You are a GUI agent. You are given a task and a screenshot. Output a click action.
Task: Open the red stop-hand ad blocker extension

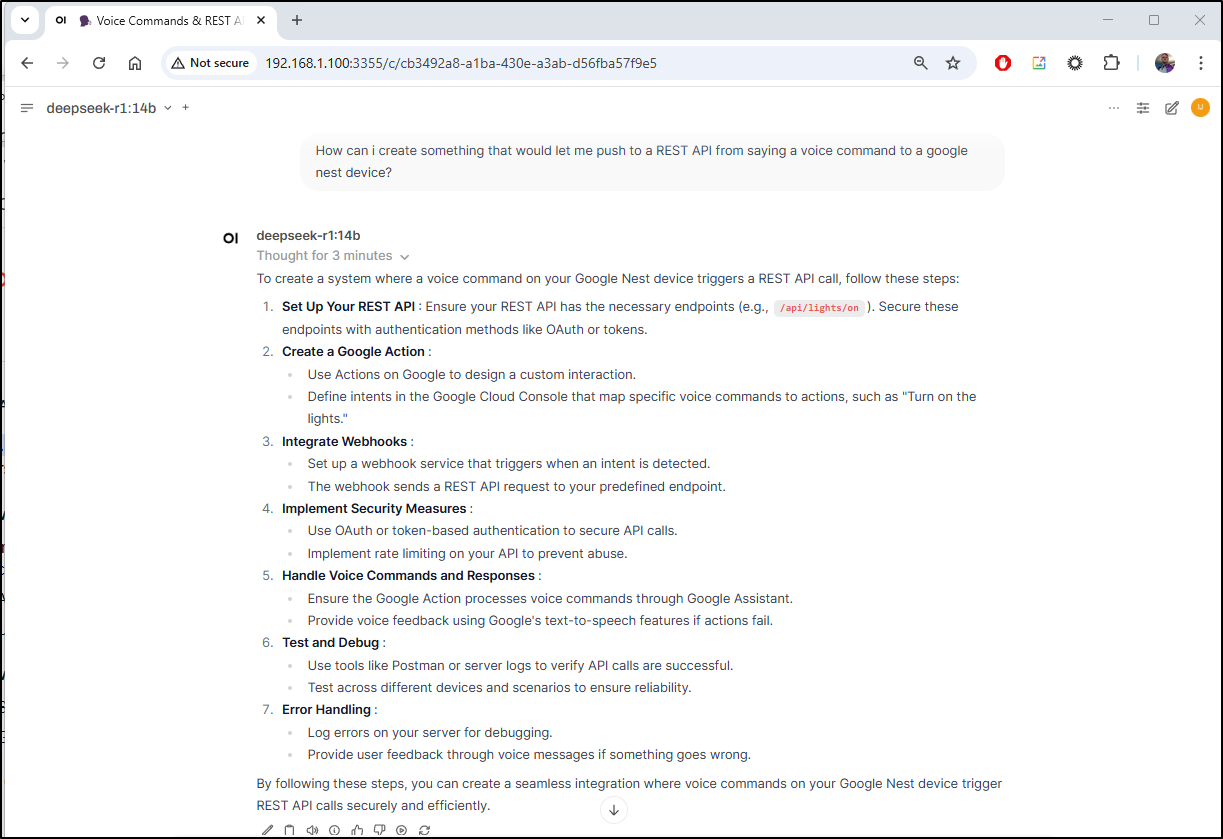pos(1003,63)
